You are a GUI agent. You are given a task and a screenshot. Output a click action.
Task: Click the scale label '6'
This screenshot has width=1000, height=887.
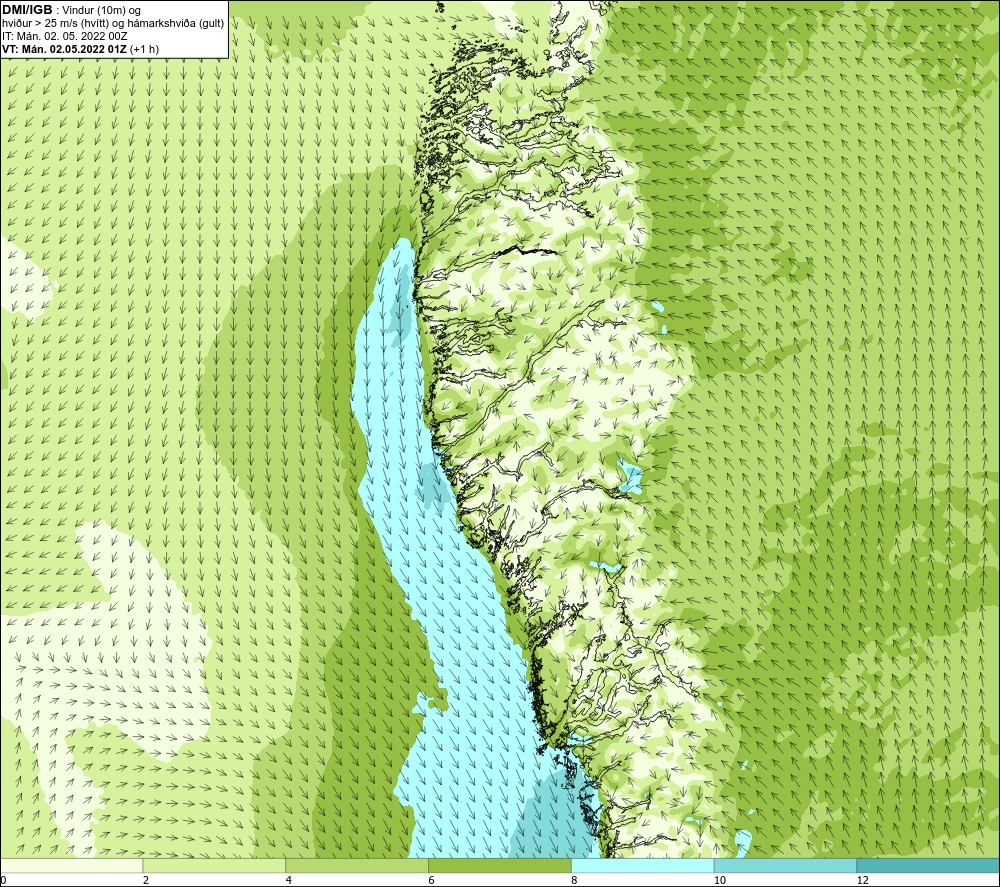(x=432, y=880)
